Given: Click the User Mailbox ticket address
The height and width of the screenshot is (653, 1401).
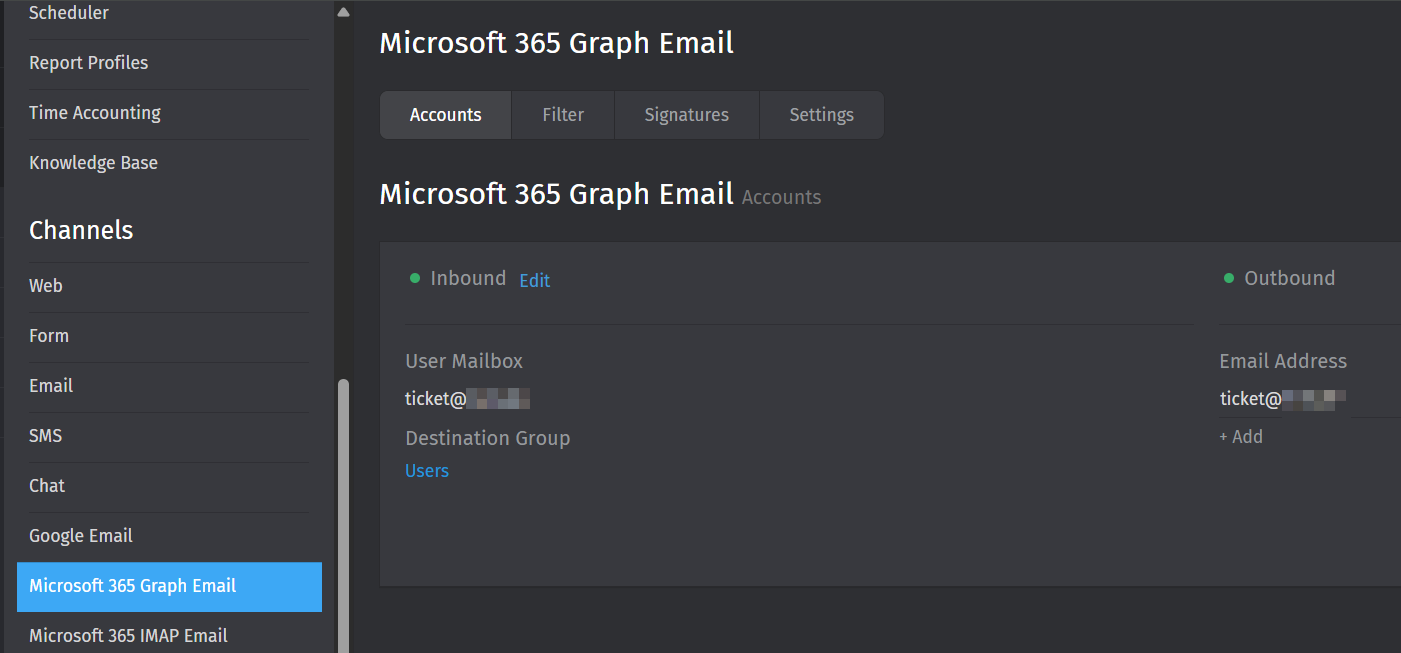Looking at the screenshot, I should [467, 399].
